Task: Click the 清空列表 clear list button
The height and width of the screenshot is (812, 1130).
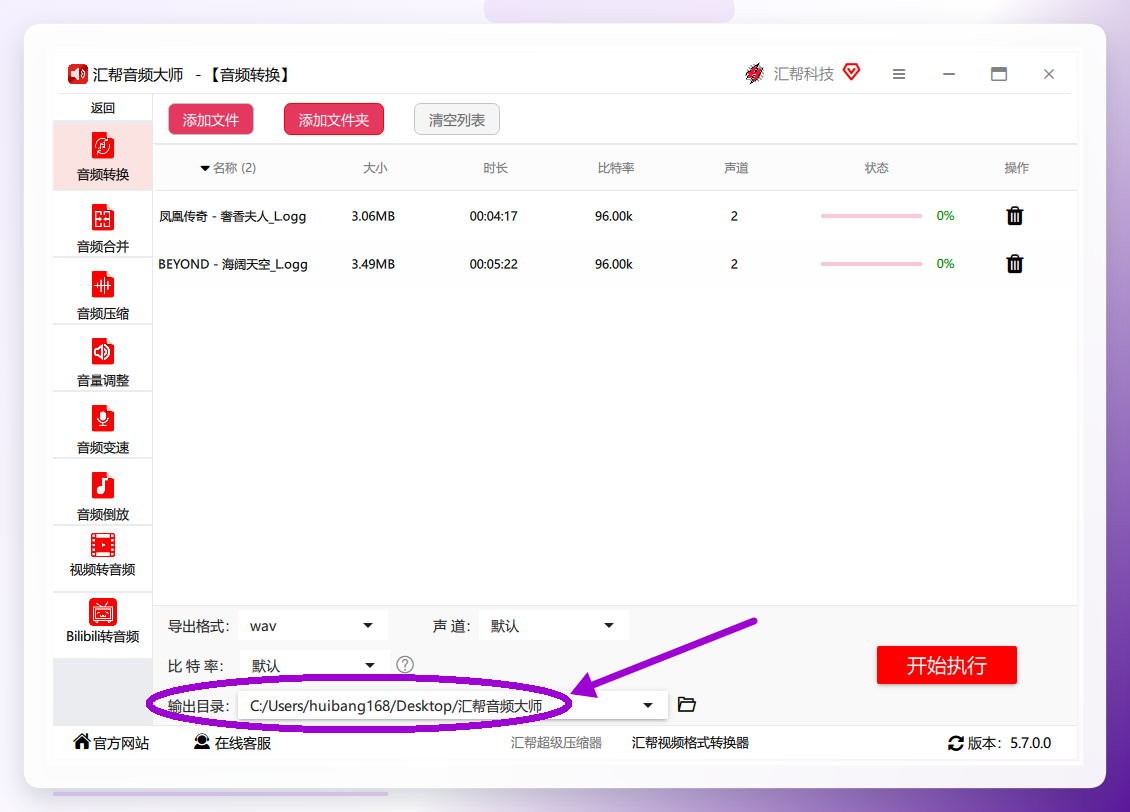Action: coord(457,120)
